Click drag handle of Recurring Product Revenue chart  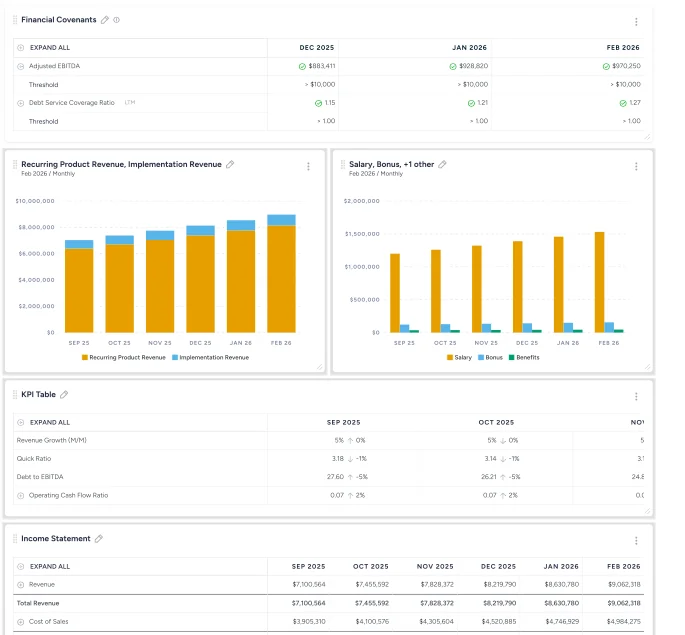15,165
